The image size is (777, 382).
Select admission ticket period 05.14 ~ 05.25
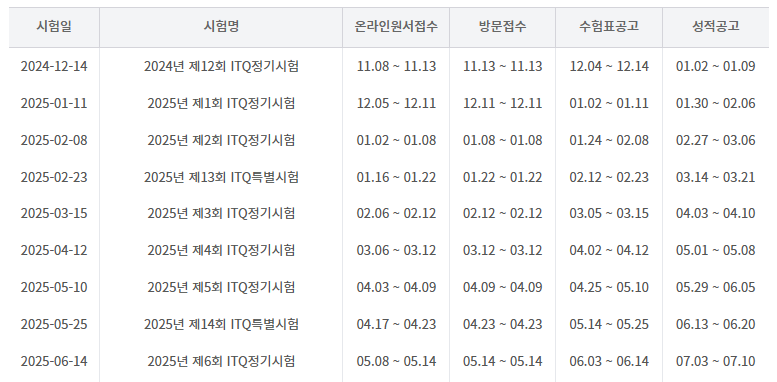tap(609, 325)
